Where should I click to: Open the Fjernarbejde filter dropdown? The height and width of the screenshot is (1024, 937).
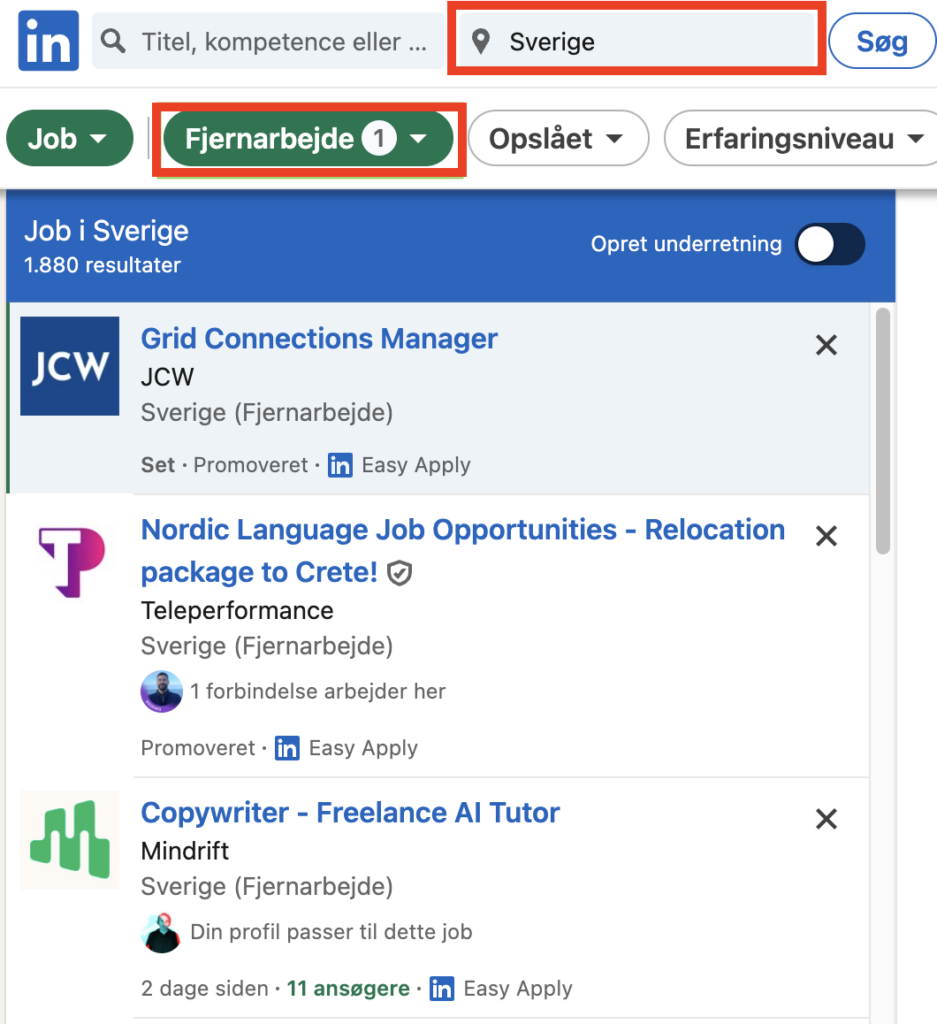pyautogui.click(x=308, y=140)
